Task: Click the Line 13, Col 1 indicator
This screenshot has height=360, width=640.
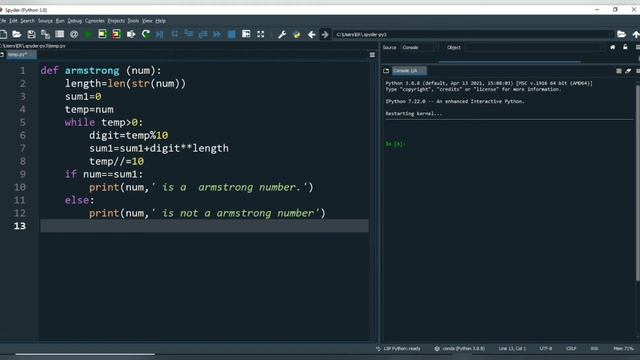Action: point(512,349)
